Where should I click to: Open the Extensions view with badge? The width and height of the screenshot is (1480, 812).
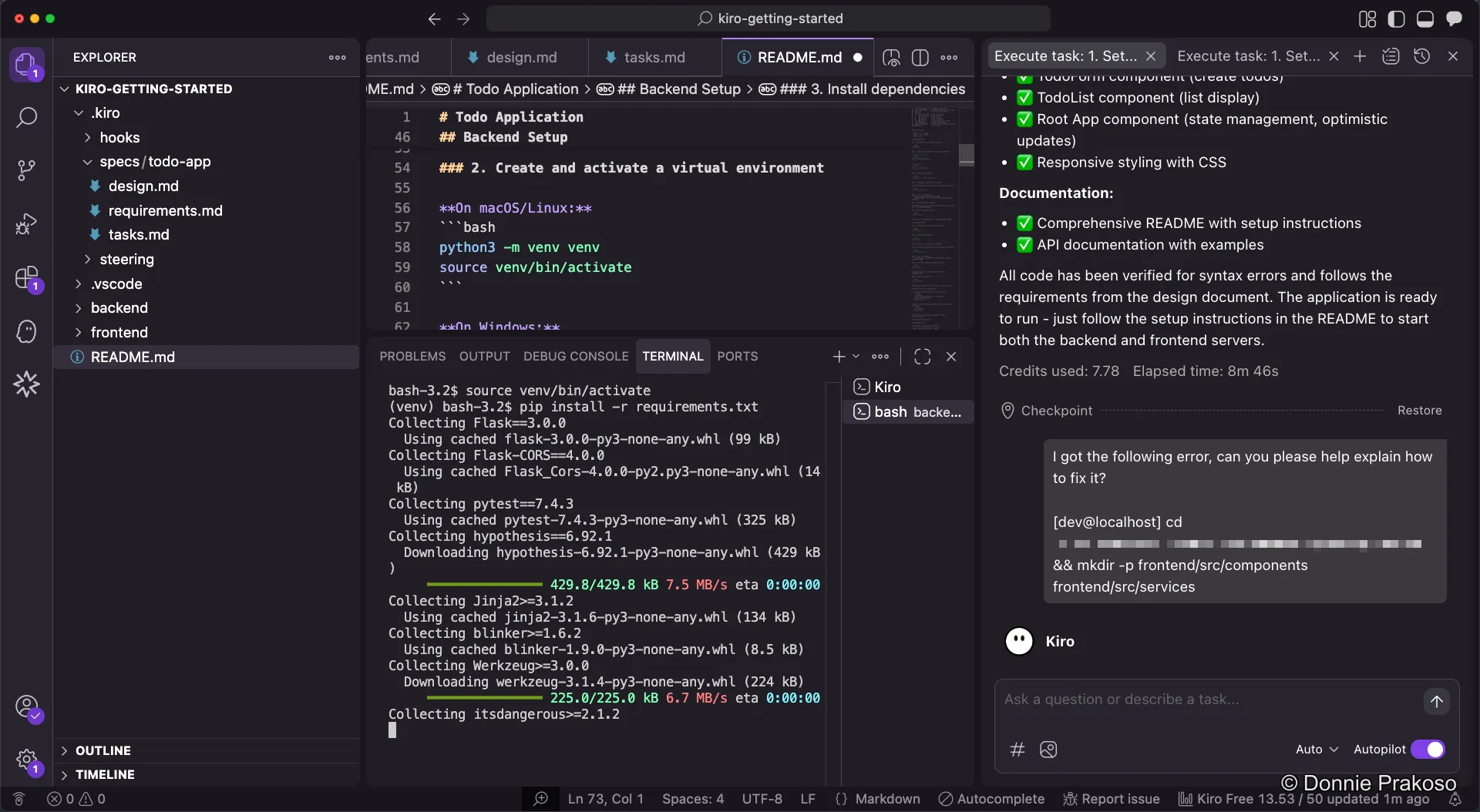coord(27,278)
